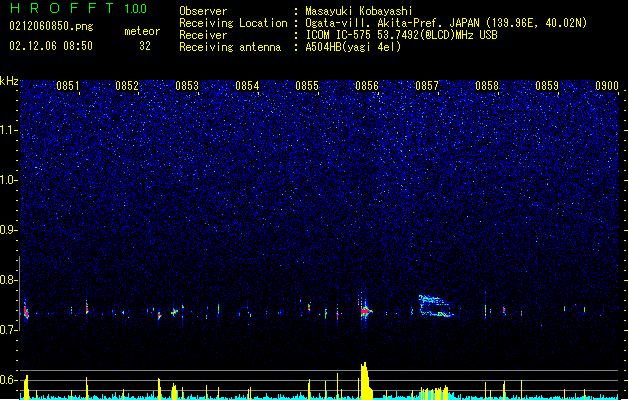
Task: Click time marker 0900
Action: pyautogui.click(x=607, y=86)
